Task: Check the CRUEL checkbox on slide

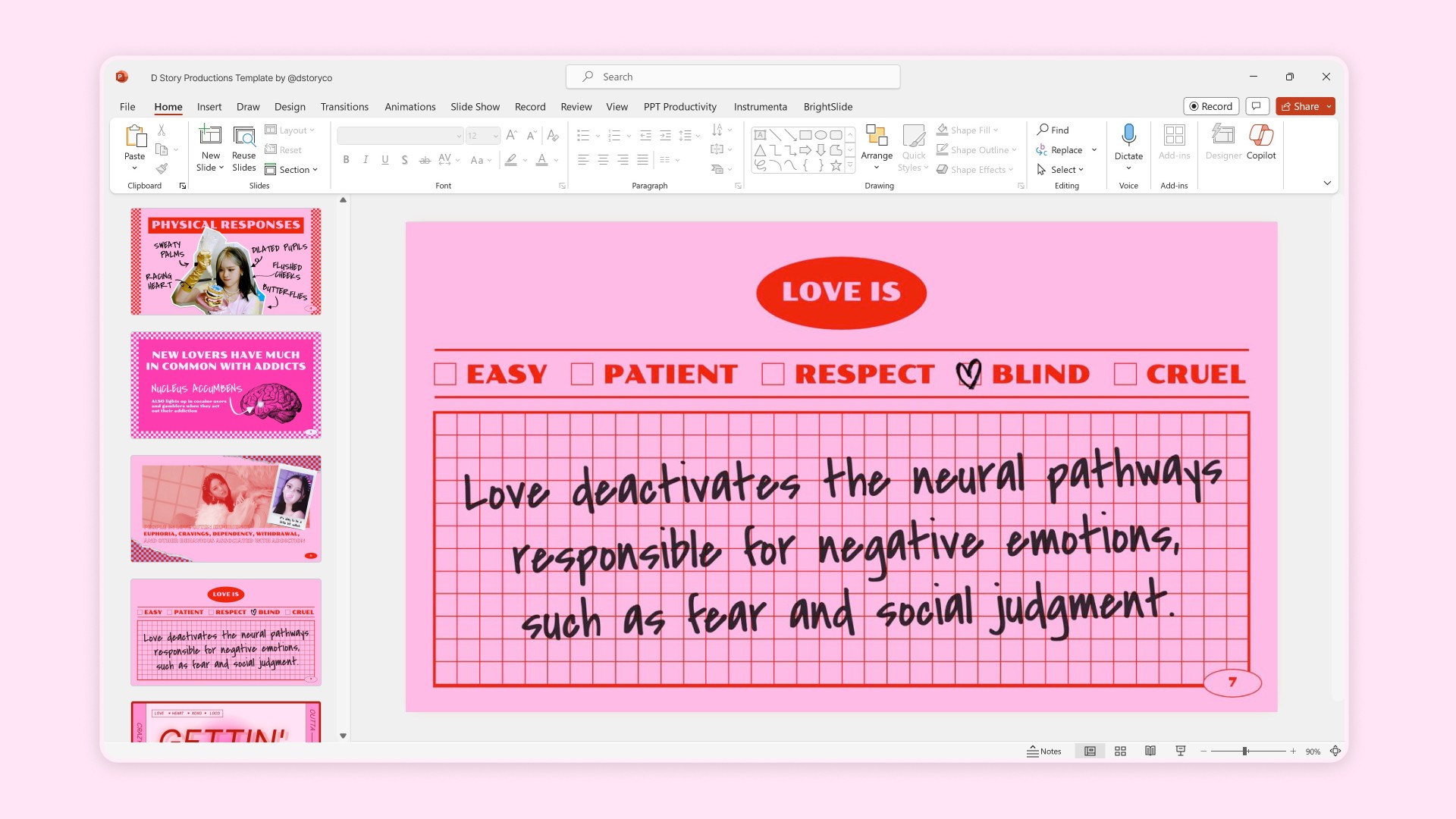Action: (x=1125, y=374)
